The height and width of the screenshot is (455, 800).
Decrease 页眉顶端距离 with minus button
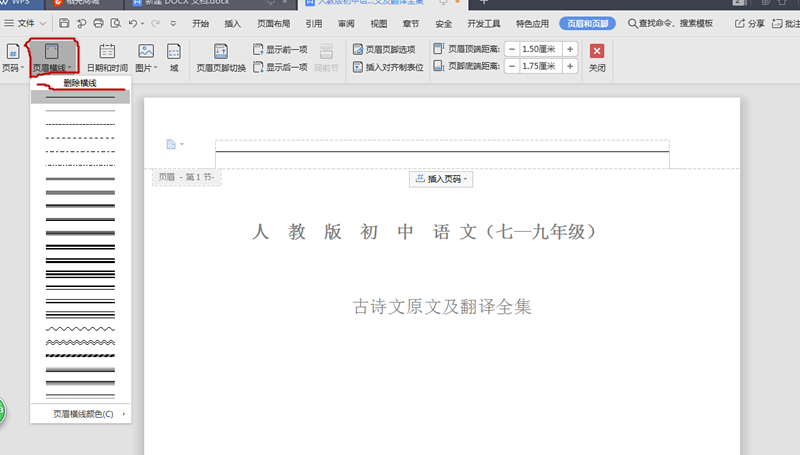pyautogui.click(x=512, y=49)
